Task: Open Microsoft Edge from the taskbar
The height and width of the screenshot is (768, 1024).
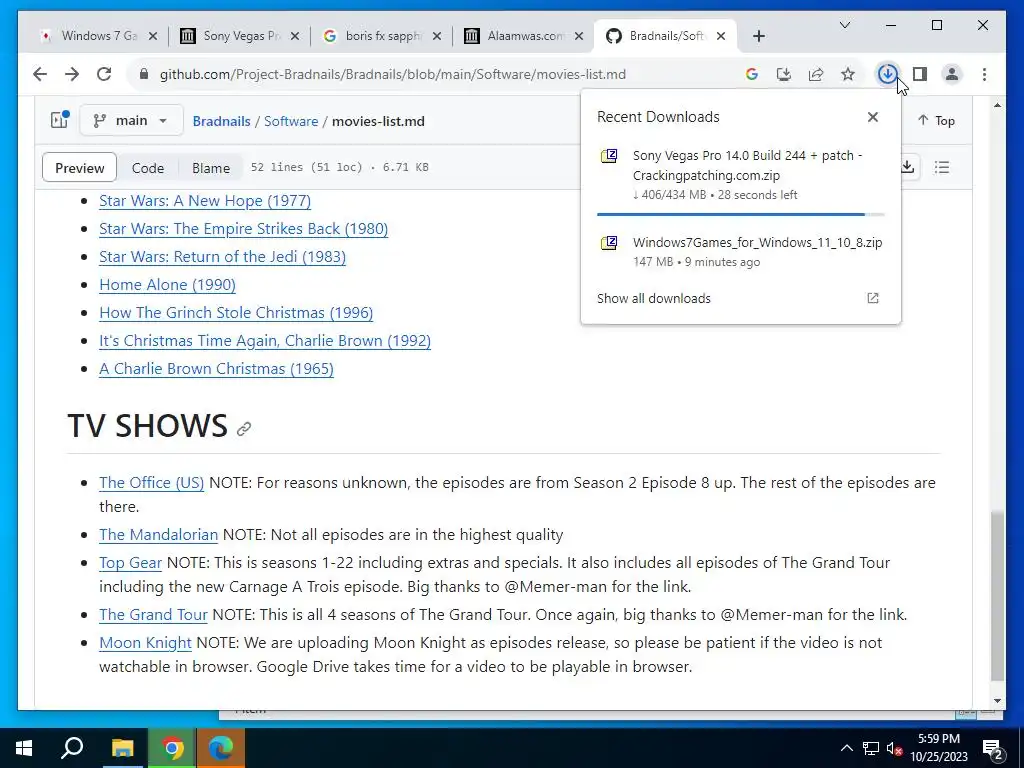Action: coord(221,748)
